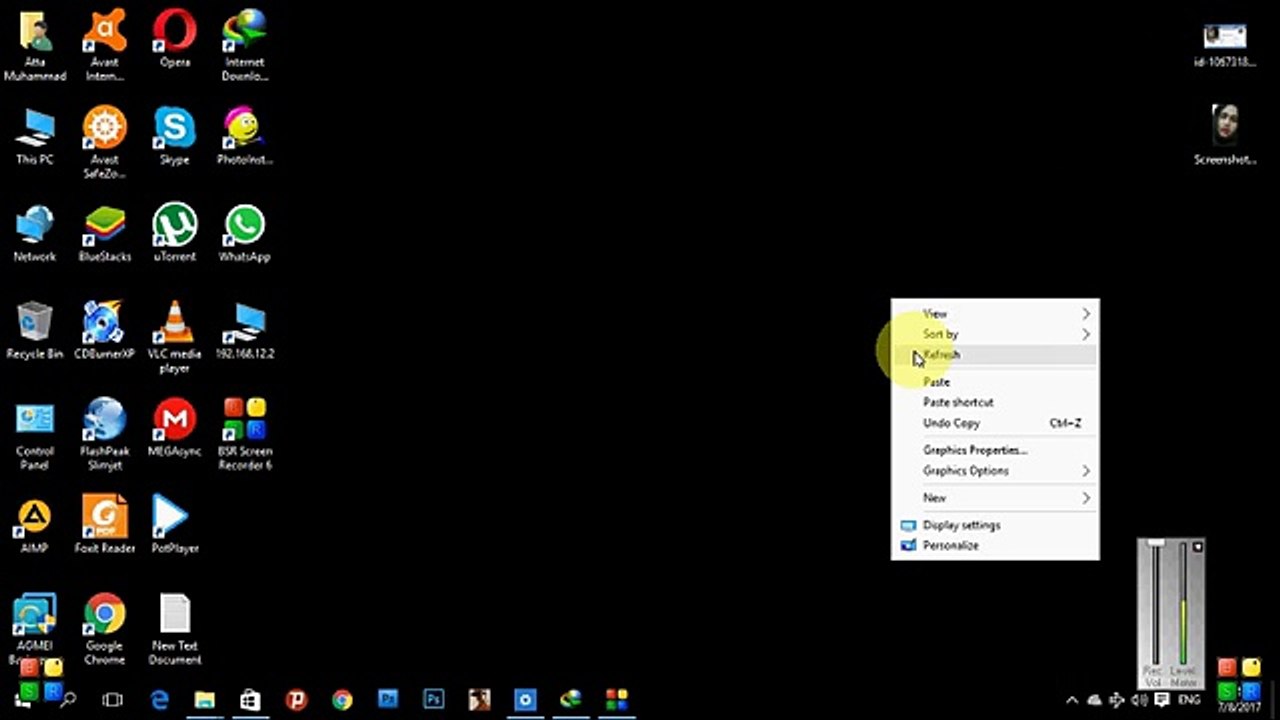Screen dimensions: 1280x720
Task: Click the FlashPeak Slimjet browser shortcut
Action: point(105,434)
